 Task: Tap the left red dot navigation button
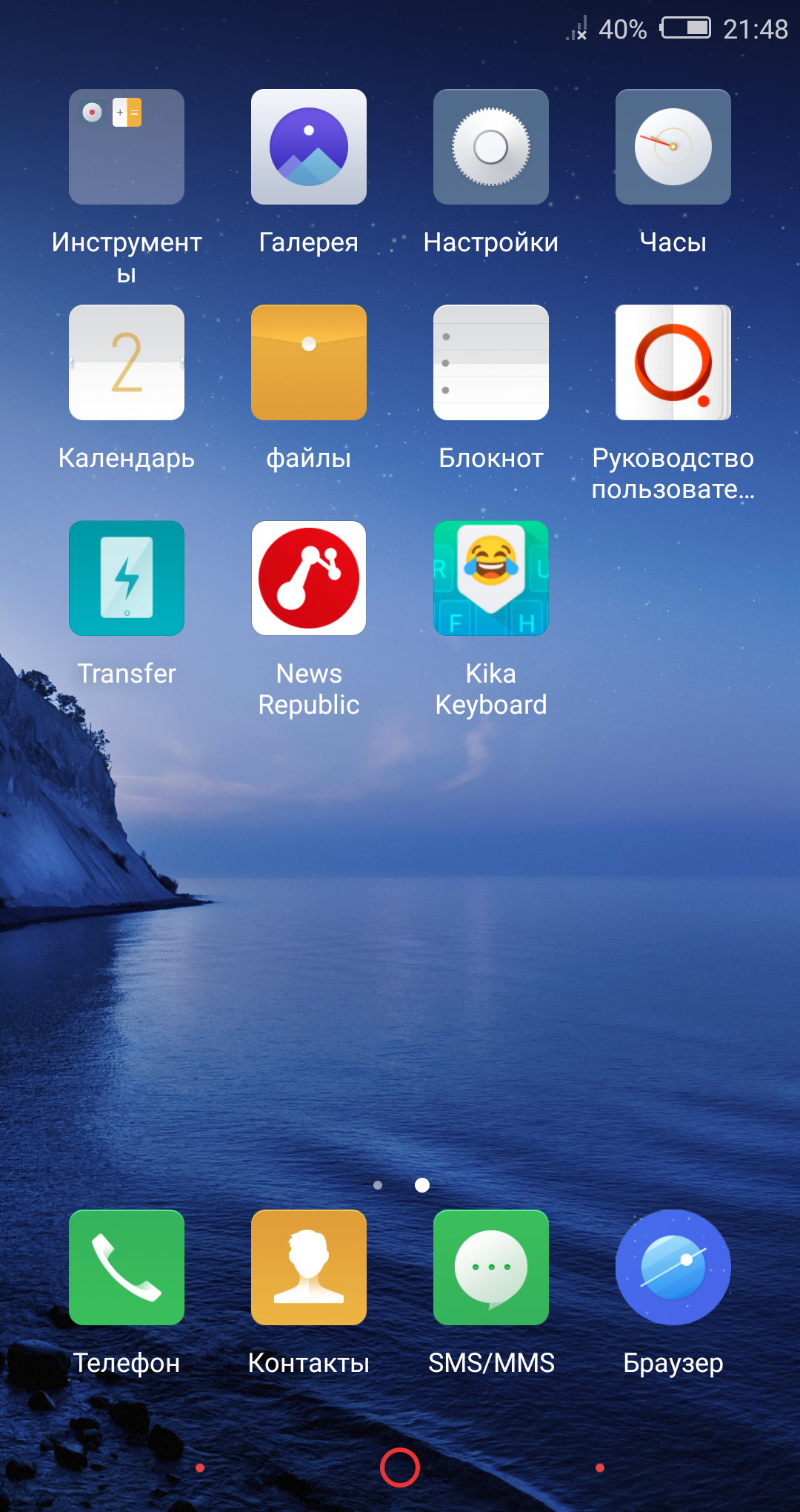click(200, 1468)
